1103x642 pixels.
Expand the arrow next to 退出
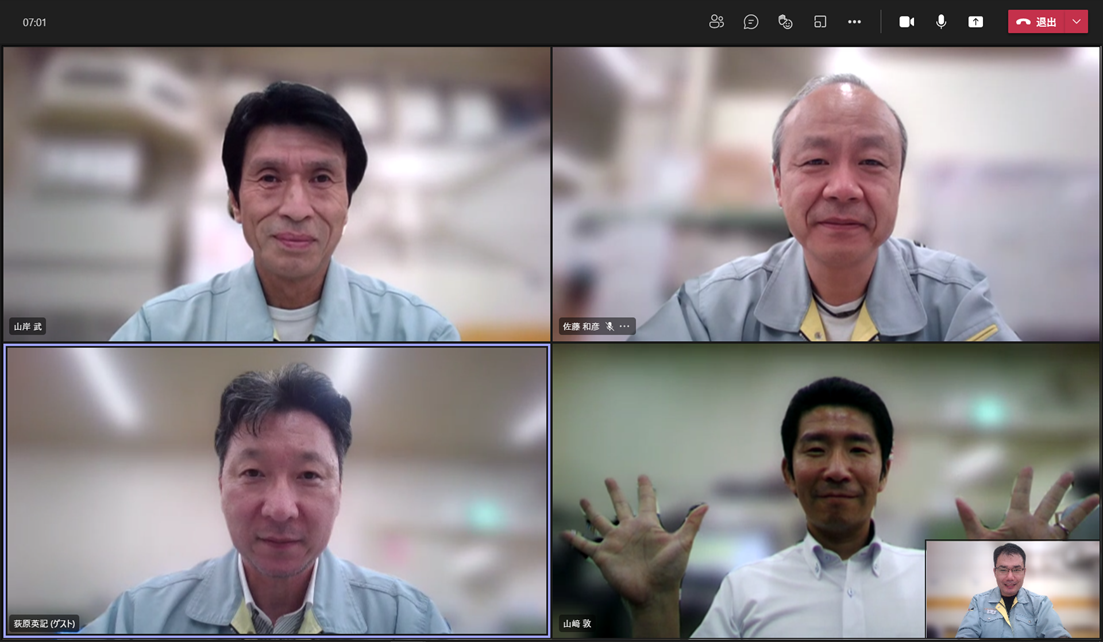tap(1077, 22)
